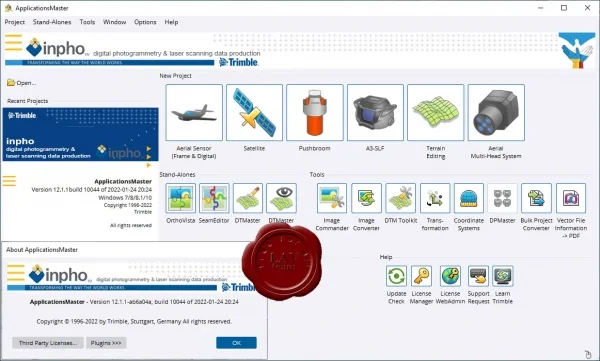
Task: Open Vector File Information to PDF tool
Action: (x=571, y=198)
